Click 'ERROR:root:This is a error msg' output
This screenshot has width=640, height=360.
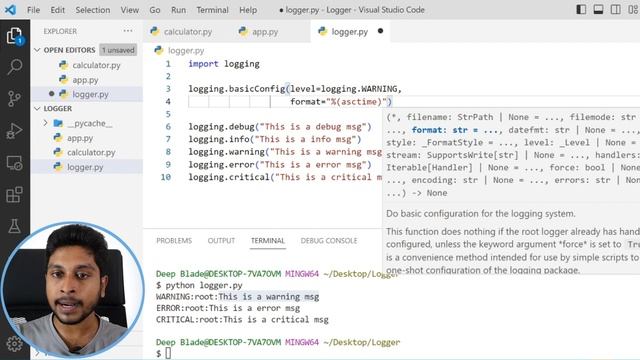coord(228,308)
